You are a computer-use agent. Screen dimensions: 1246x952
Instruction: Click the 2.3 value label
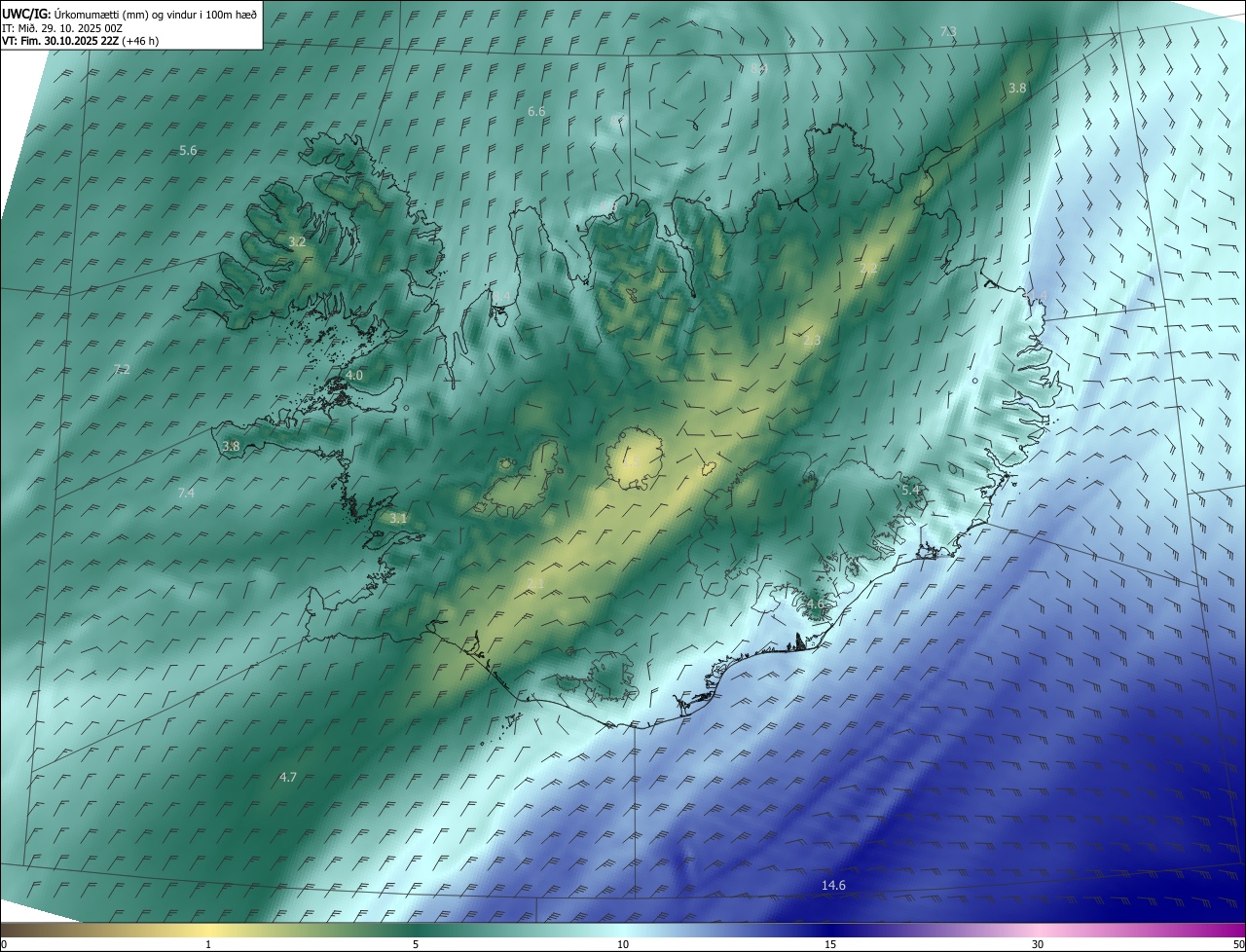point(812,340)
